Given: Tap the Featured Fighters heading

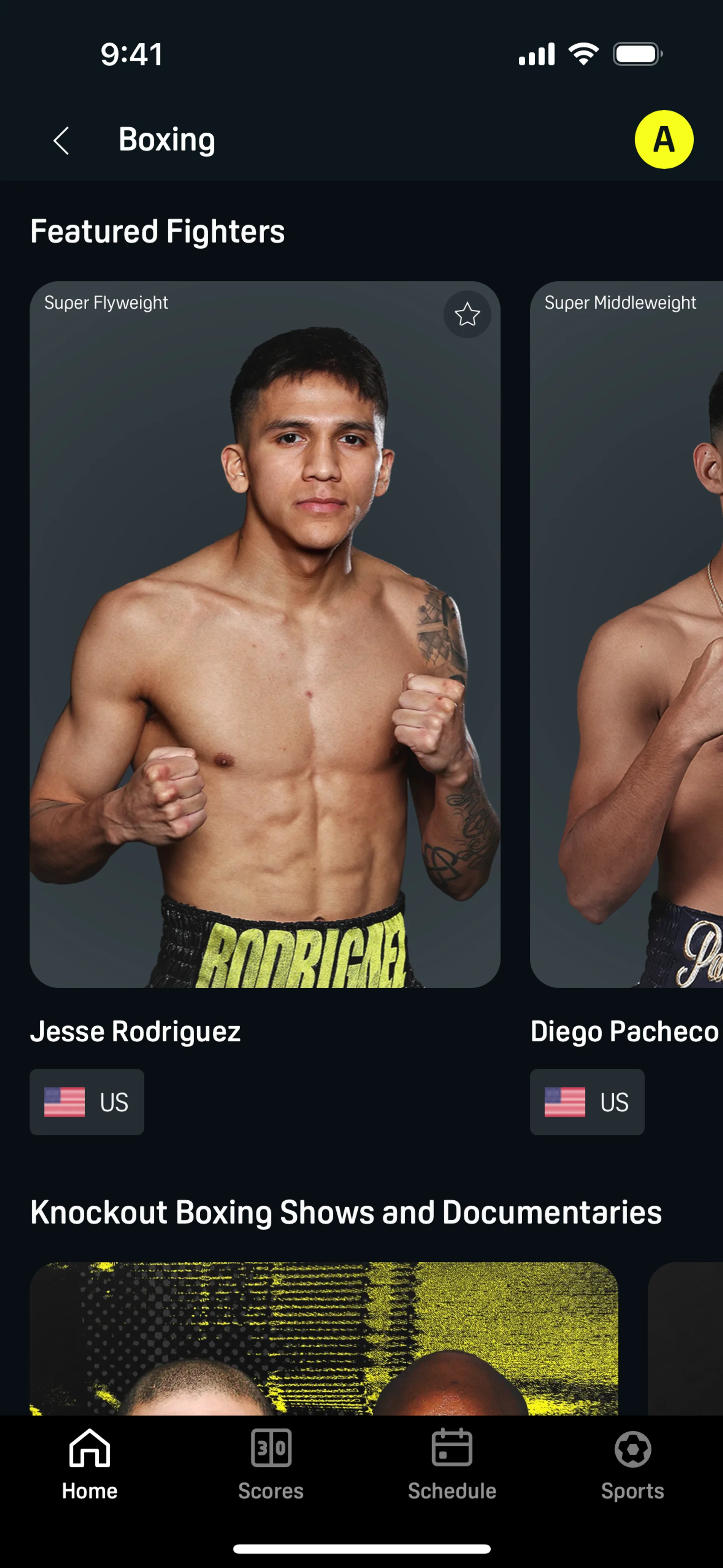Looking at the screenshot, I should click(x=158, y=231).
